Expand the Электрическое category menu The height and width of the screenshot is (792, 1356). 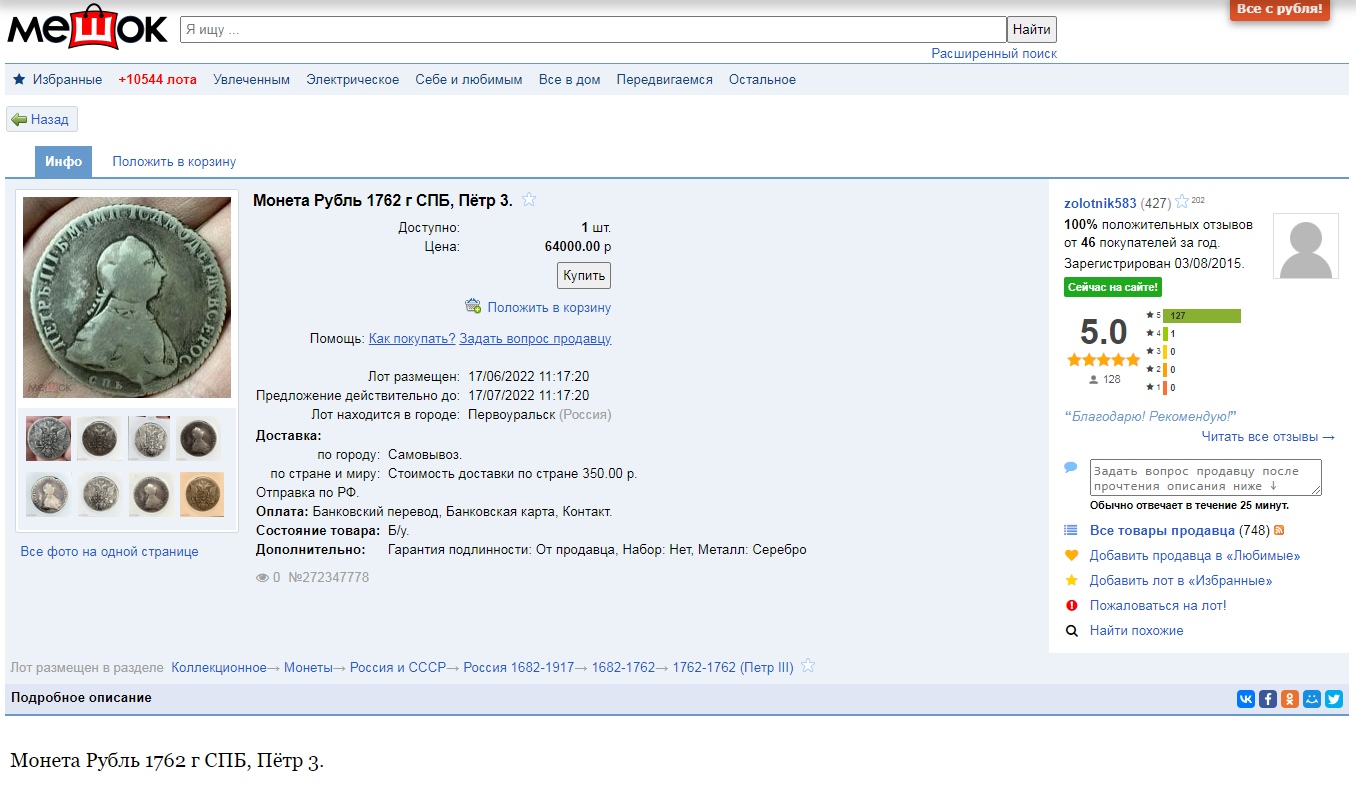pos(352,80)
